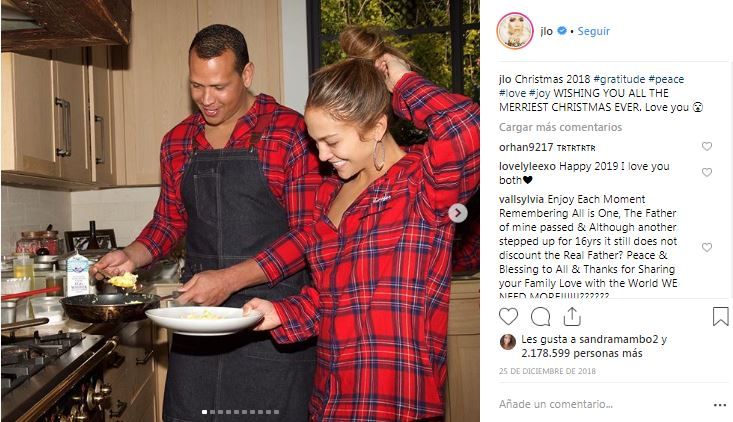Screen dimensions: 733x422
Task: View the list of 2.178.599 other likers
Action: click(582, 353)
